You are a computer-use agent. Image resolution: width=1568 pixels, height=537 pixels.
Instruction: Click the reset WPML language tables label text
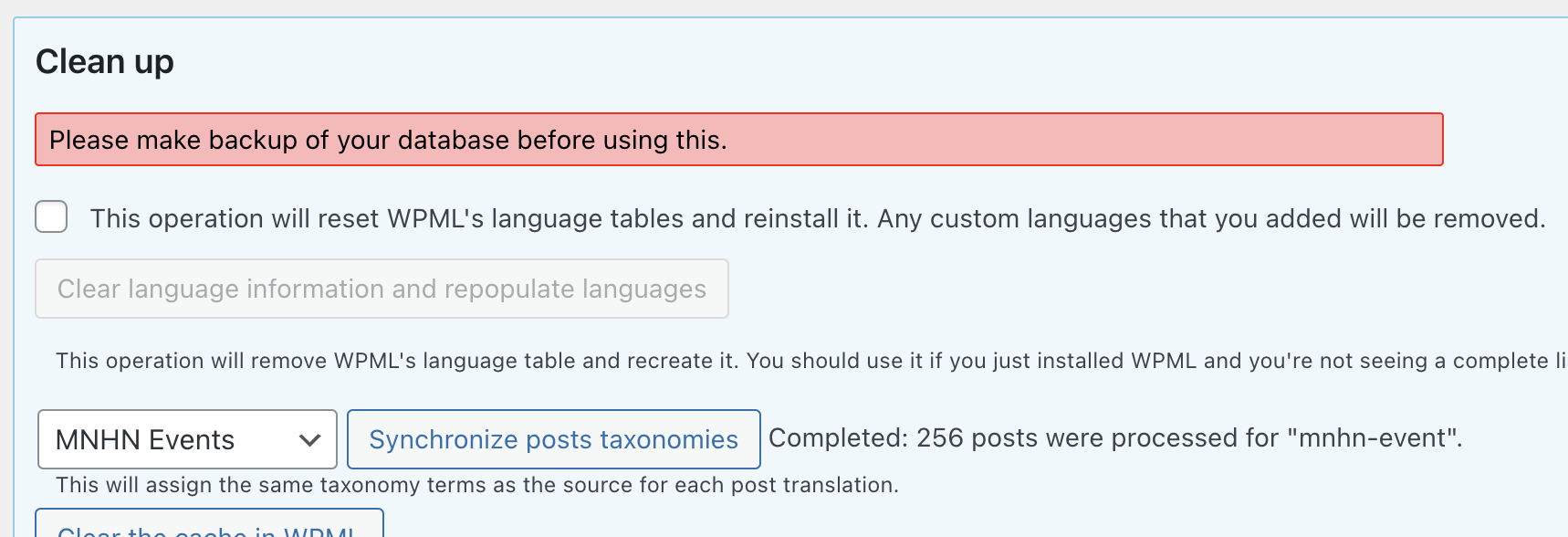coord(818,219)
